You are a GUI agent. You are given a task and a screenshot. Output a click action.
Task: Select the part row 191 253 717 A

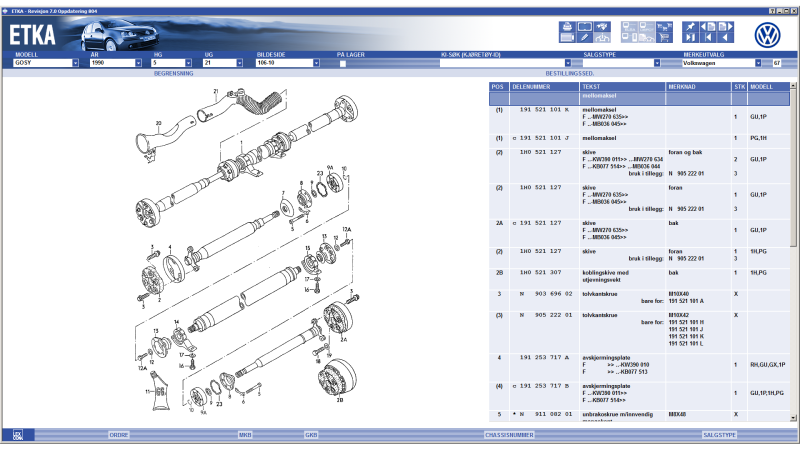545,357
